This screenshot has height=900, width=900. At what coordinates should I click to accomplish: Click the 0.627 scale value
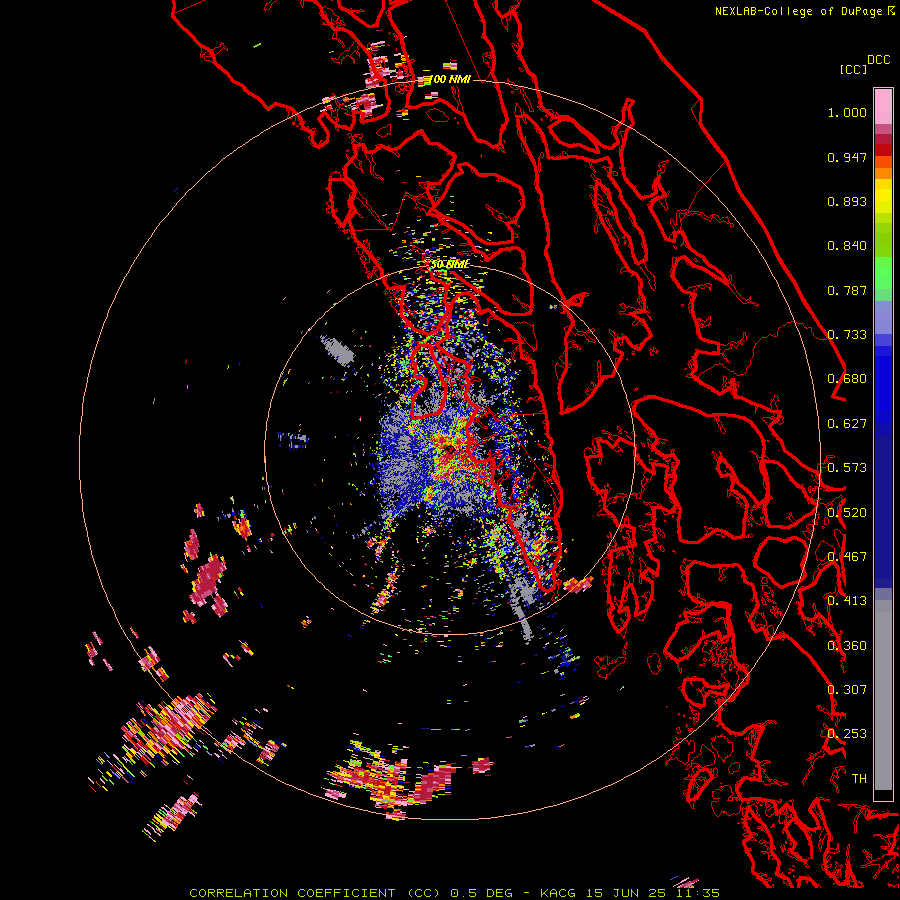(x=847, y=424)
